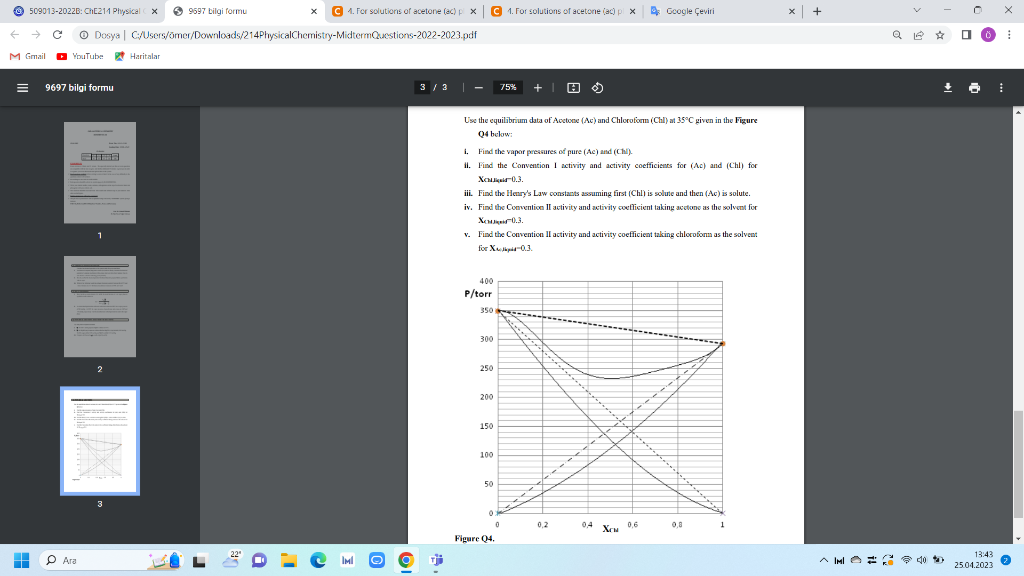The width and height of the screenshot is (1024, 576).
Task: Click the 75% zoom level field
Action: click(x=508, y=88)
